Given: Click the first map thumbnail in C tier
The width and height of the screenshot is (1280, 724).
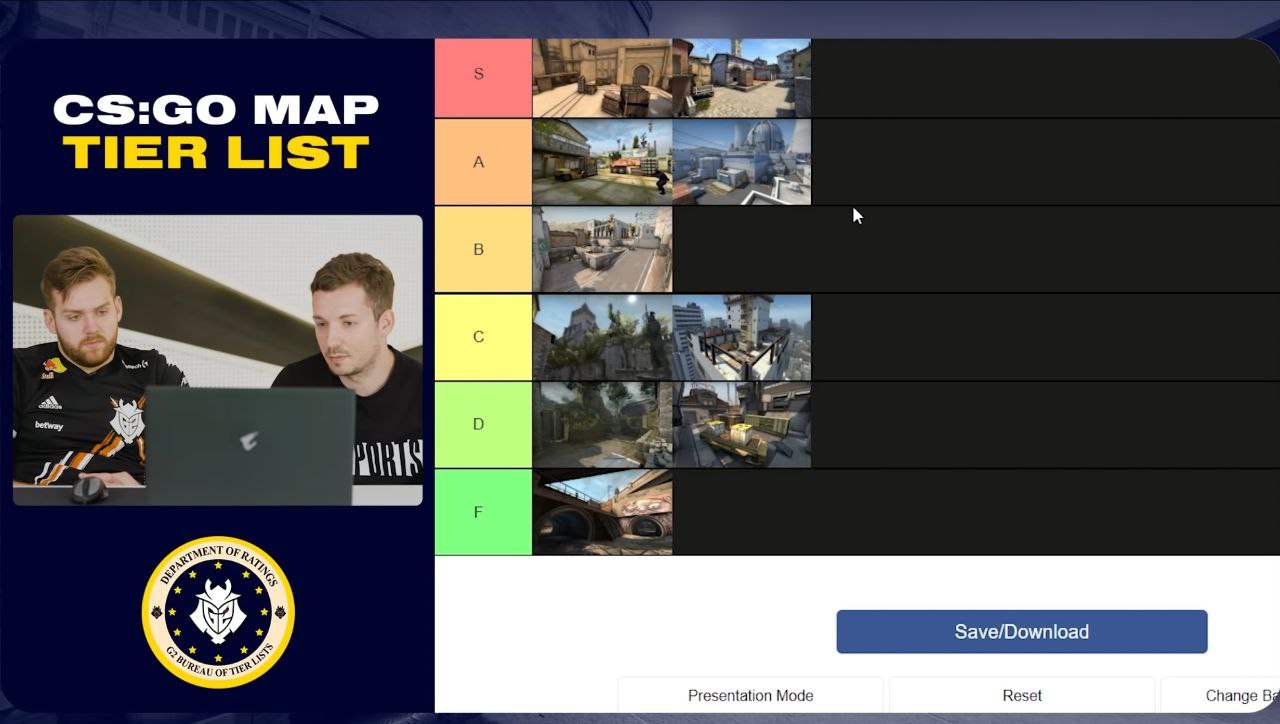Looking at the screenshot, I should [x=602, y=337].
